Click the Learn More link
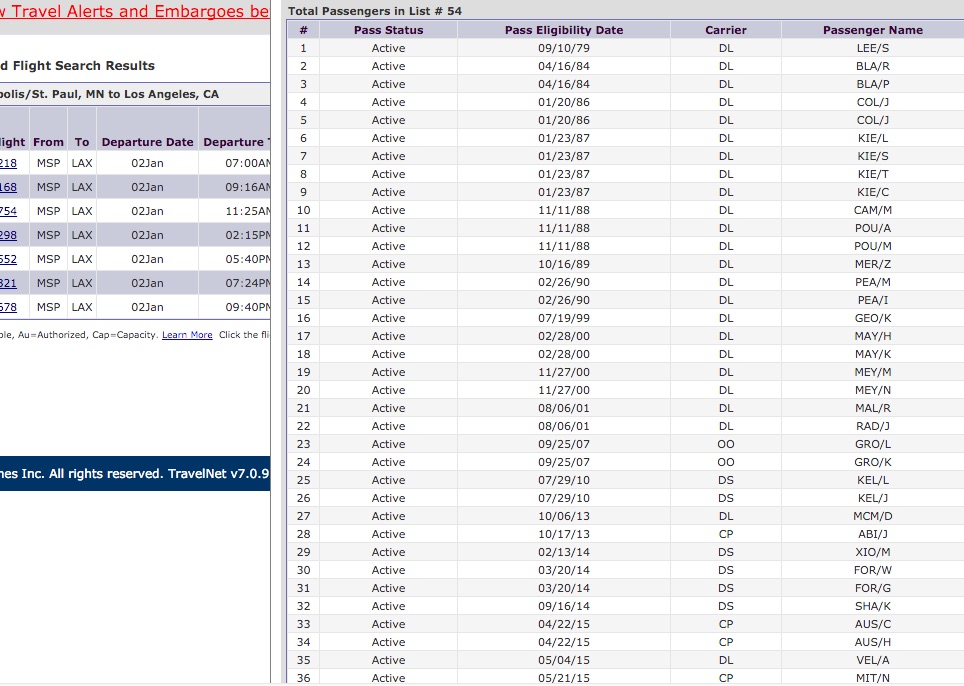Viewport: 964px width, 686px height. pos(187,335)
